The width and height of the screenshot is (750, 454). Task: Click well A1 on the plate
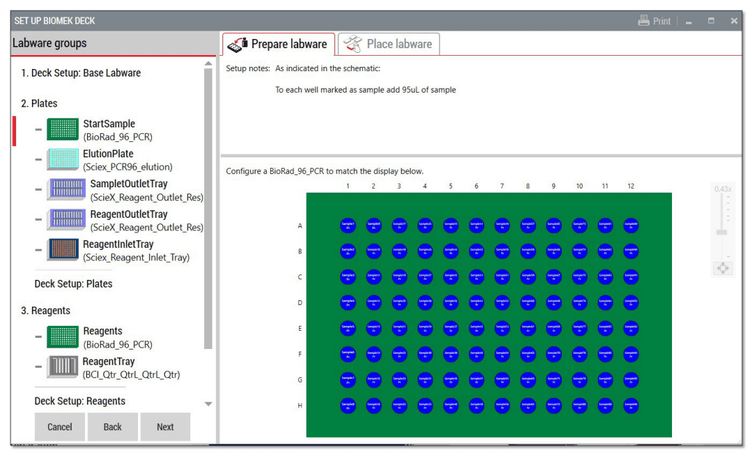coord(347,225)
